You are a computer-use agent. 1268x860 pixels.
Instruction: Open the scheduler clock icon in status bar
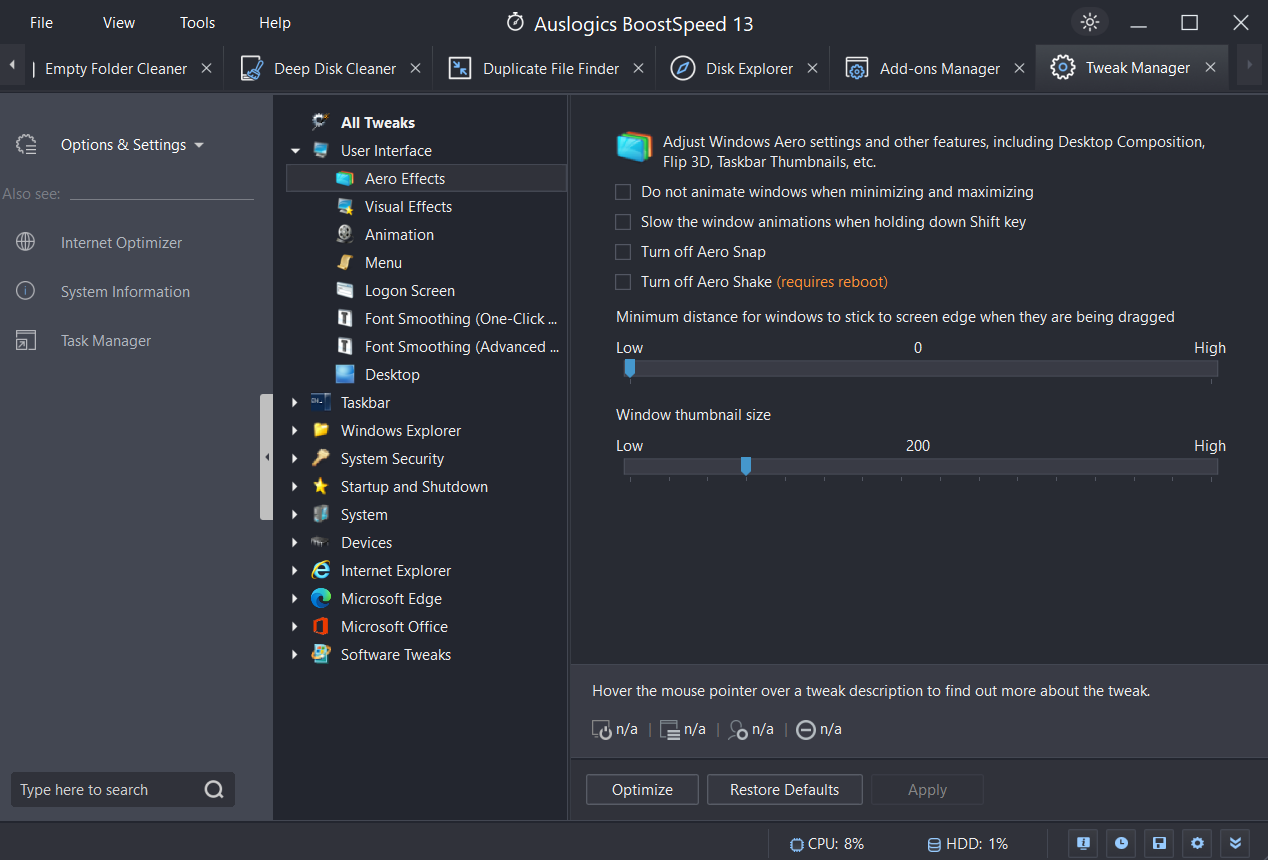[1121, 842]
